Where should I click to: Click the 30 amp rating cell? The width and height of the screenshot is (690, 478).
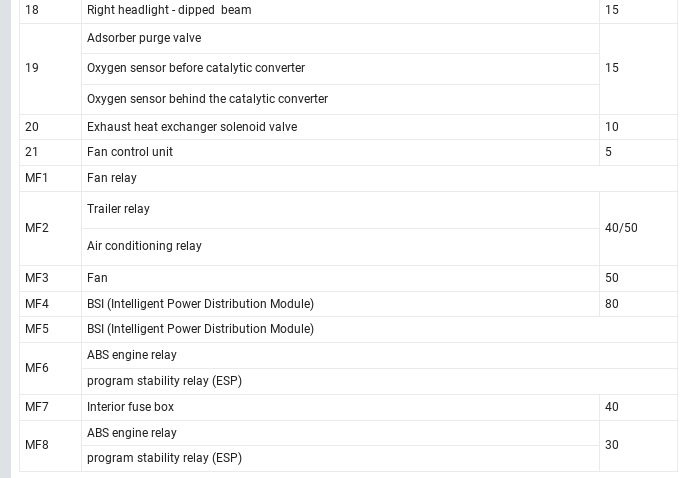[612, 445]
